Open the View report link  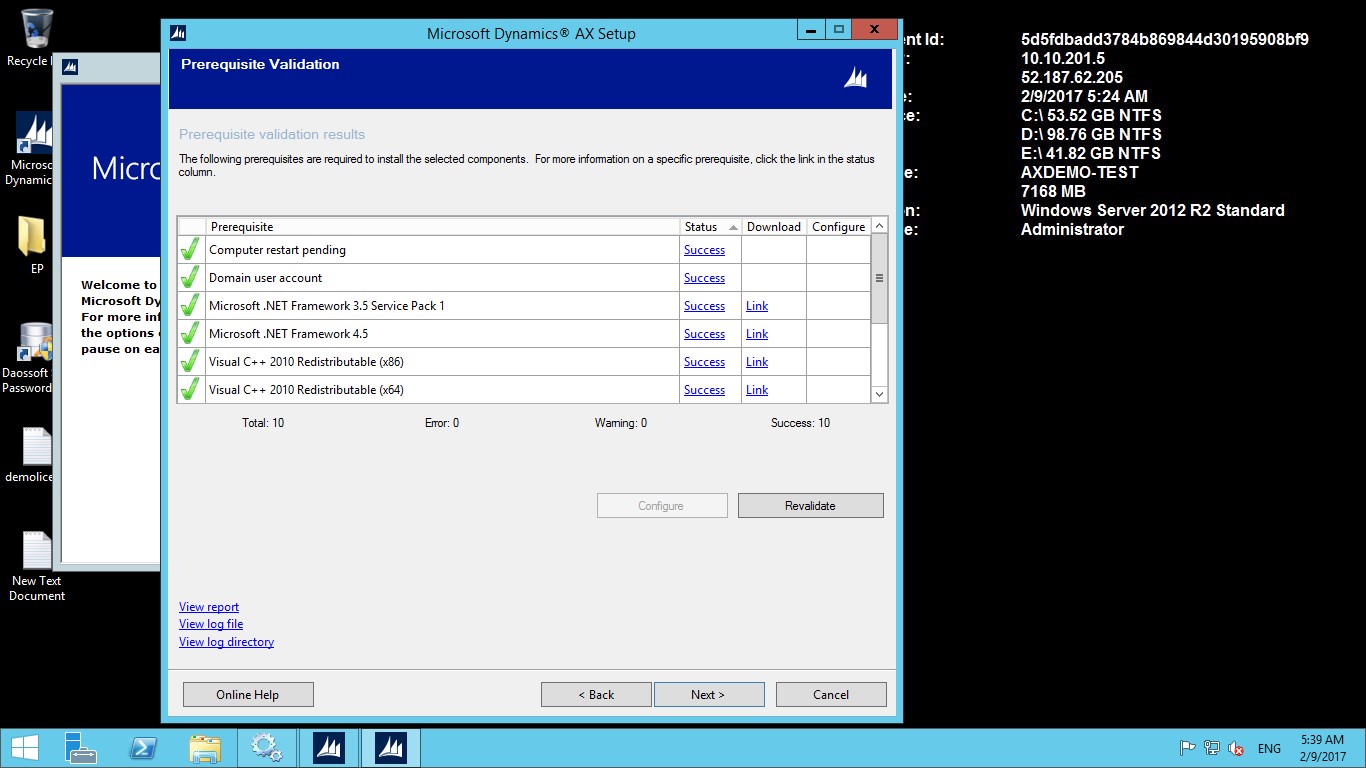click(209, 607)
